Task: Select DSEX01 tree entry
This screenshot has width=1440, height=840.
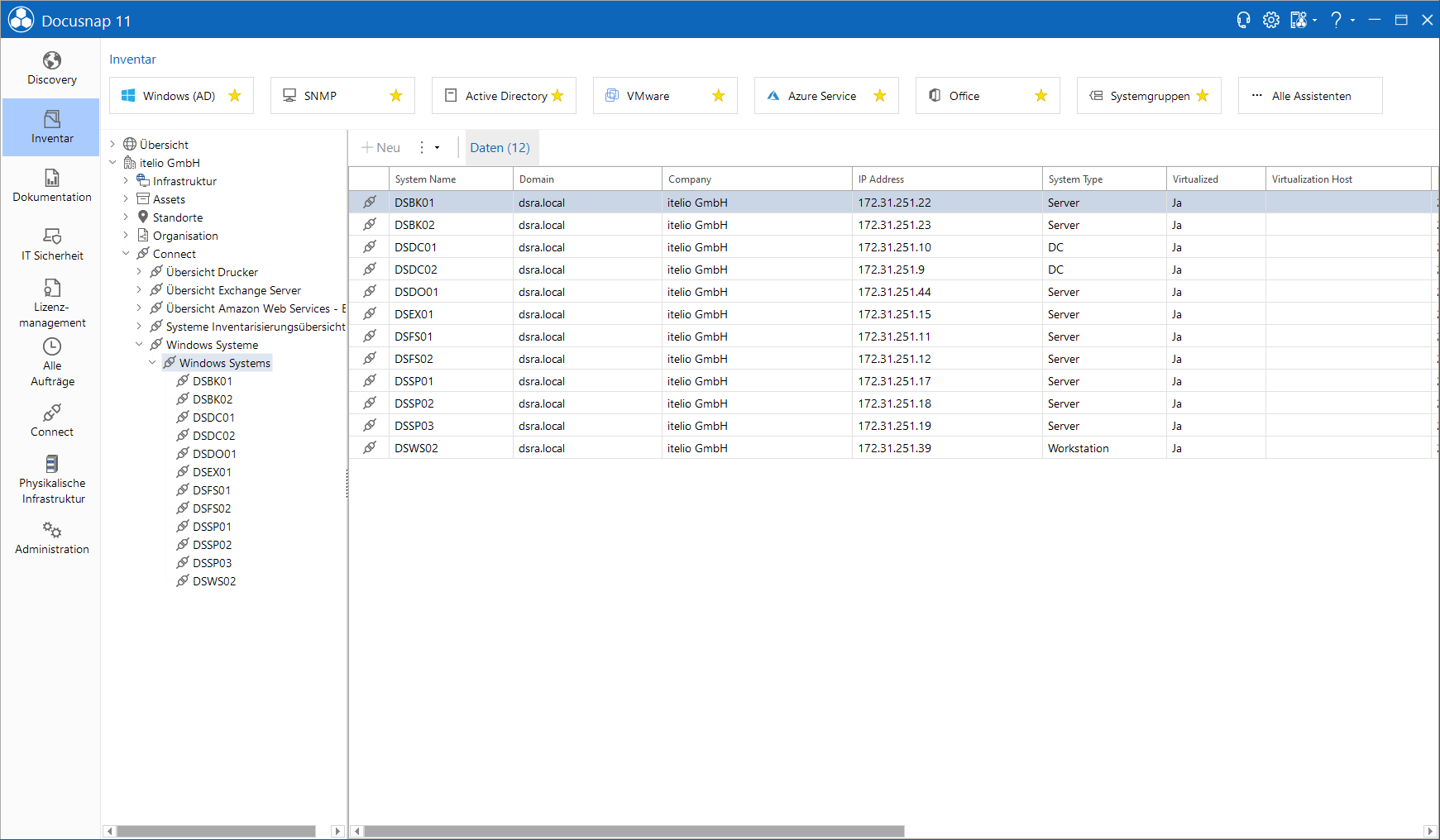Action: tap(212, 472)
